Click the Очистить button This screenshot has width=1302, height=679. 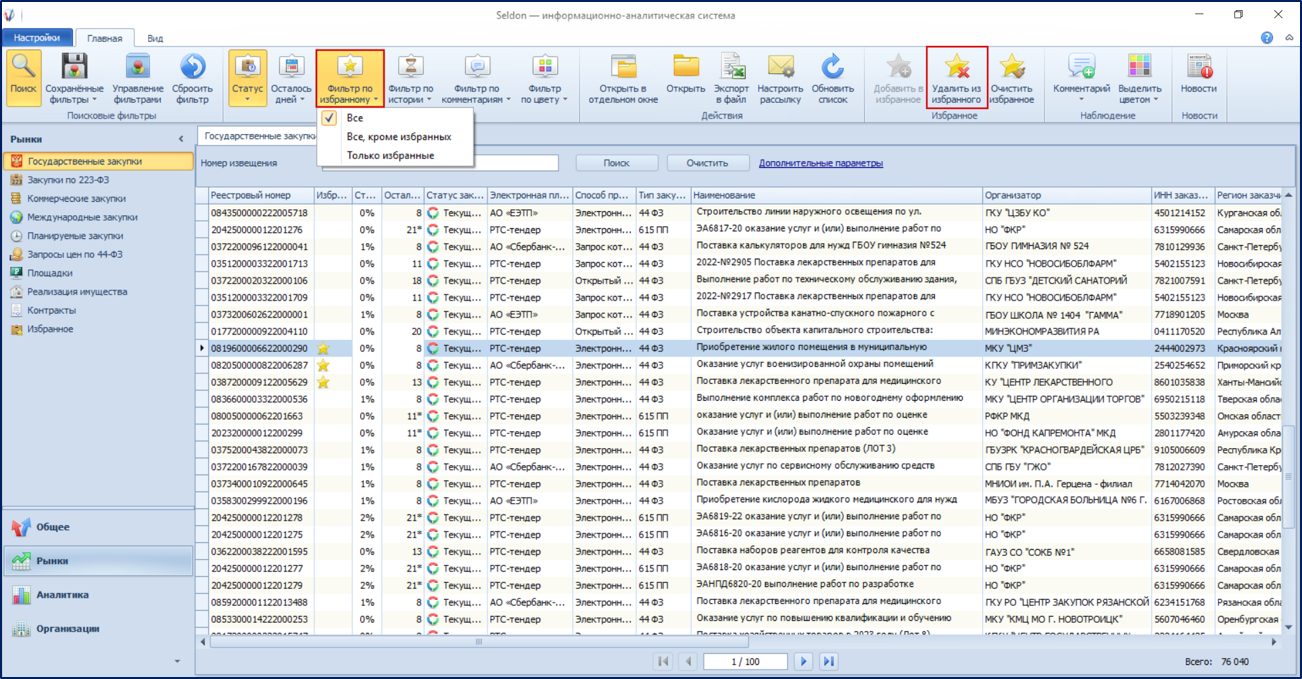(x=708, y=163)
